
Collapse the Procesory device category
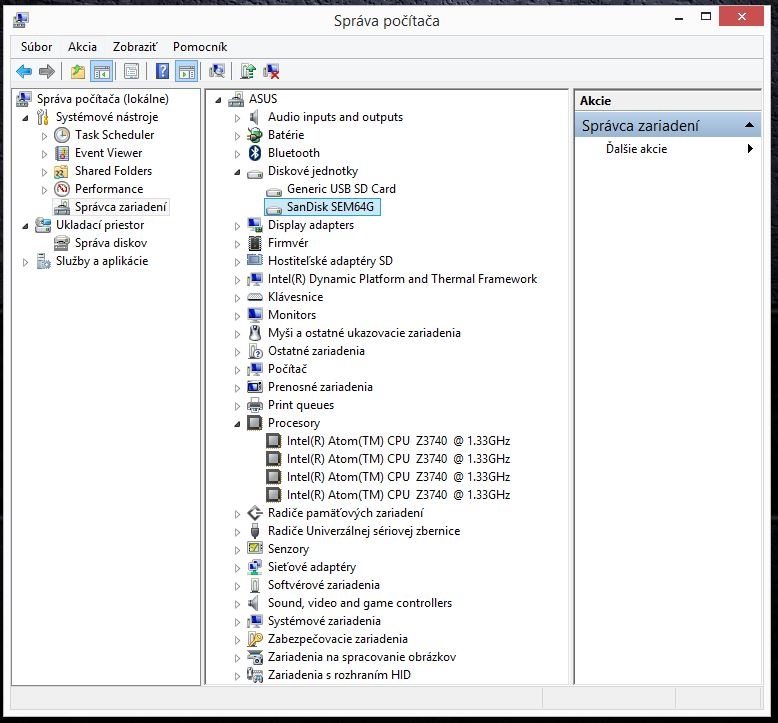coord(238,423)
